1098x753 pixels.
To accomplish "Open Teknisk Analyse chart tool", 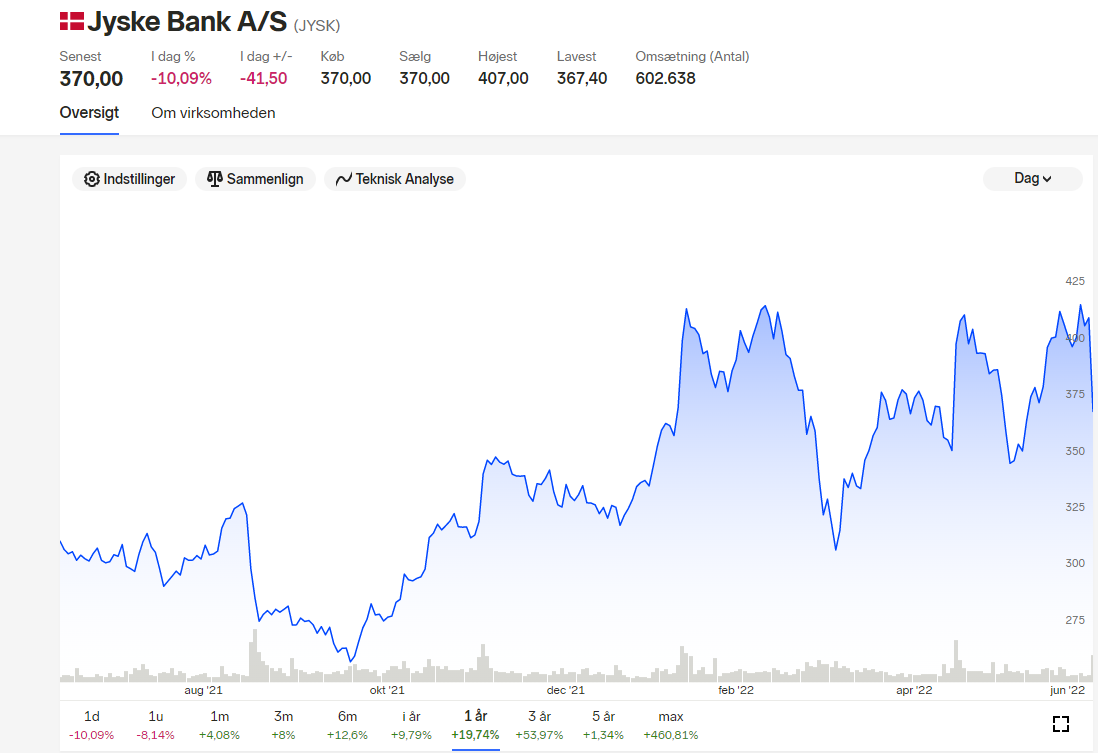I will 395,179.
